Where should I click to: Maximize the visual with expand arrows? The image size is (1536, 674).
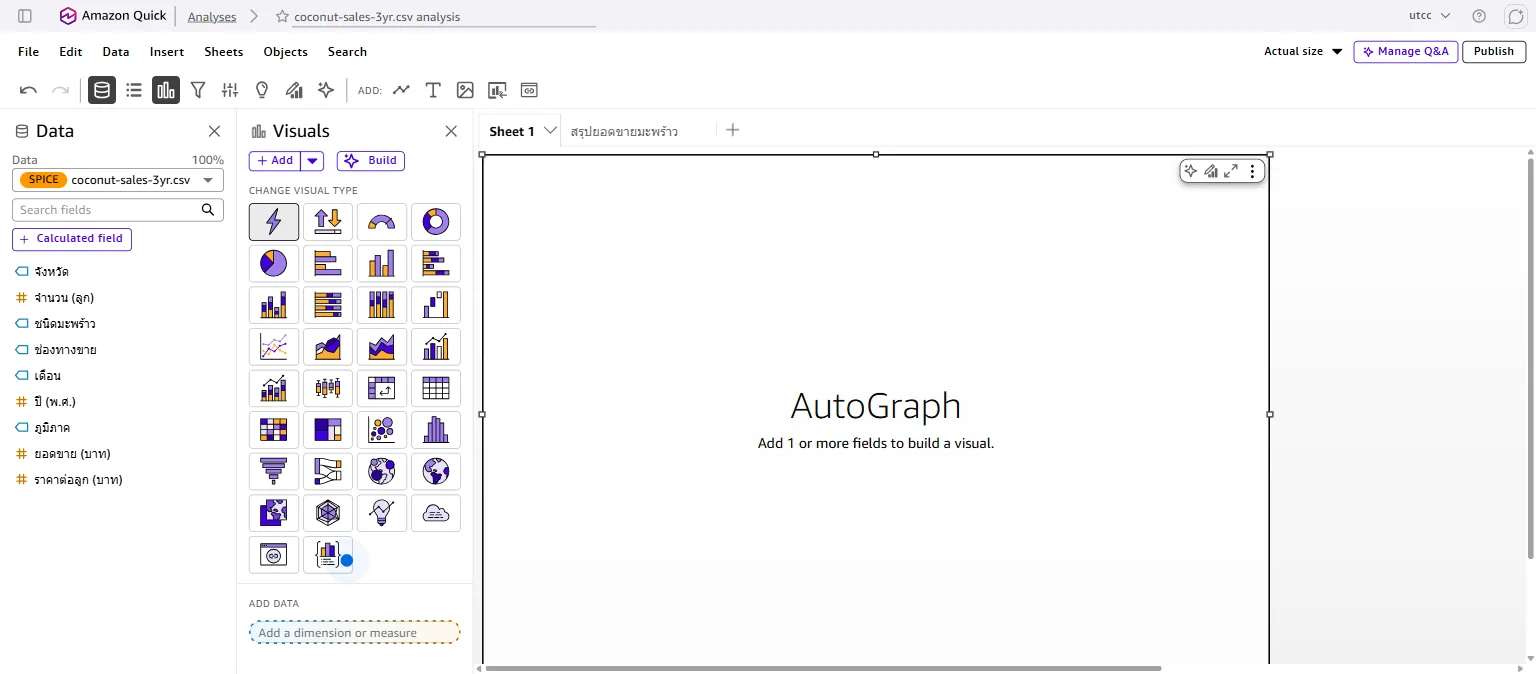(x=1231, y=171)
